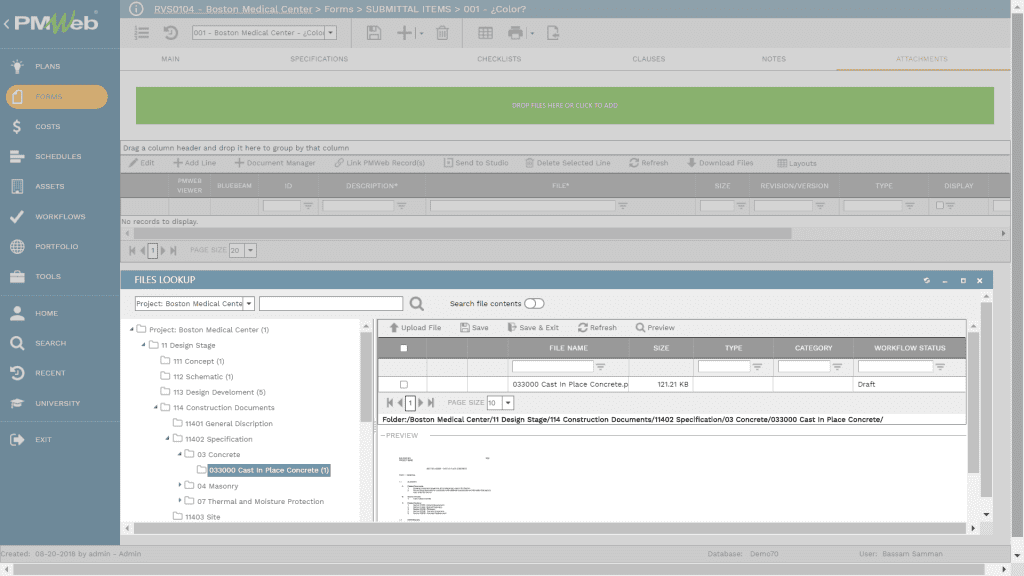Click Send to Studio in attachments toolbar
Viewport: 1024px width, 576px height.
[x=476, y=163]
